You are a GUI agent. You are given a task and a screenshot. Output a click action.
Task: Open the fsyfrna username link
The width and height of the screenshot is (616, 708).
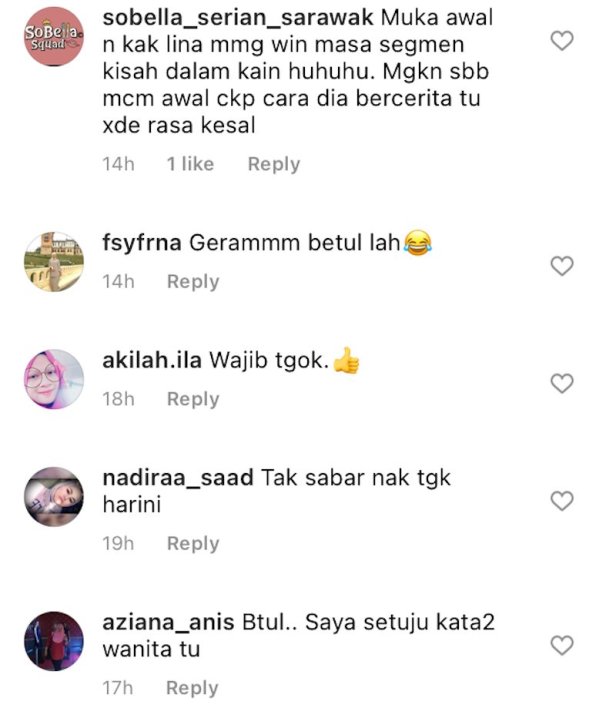click(142, 244)
